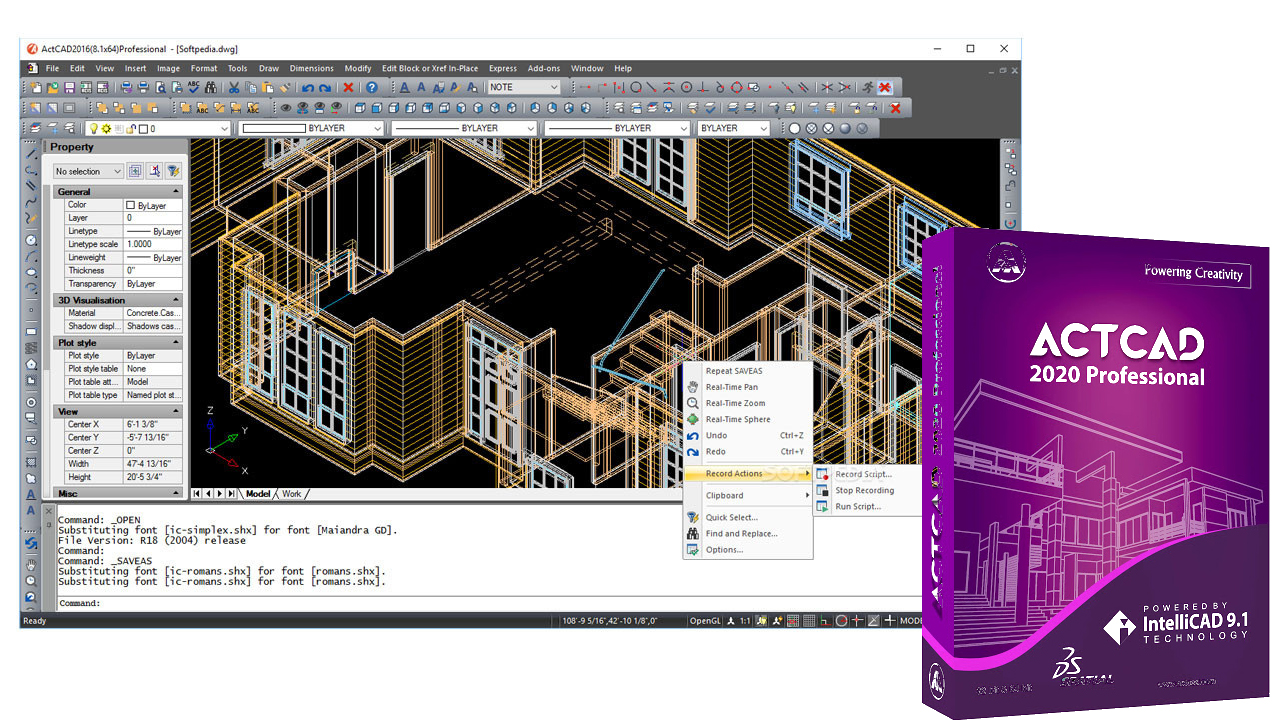Screen dimensions: 1280x720
Task: Click the blue Undo arrow in toolbar
Action: click(x=307, y=87)
